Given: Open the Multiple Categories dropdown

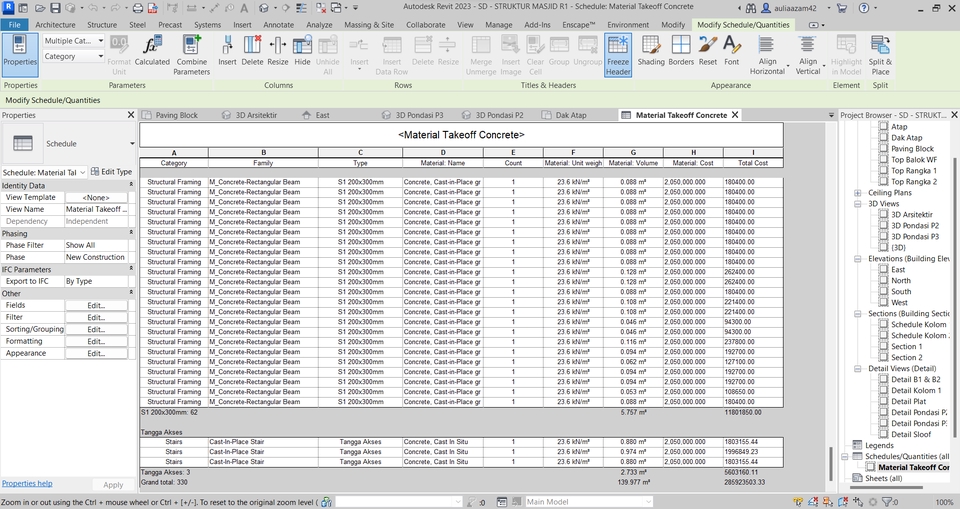Looking at the screenshot, I should pyautogui.click(x=73, y=40).
